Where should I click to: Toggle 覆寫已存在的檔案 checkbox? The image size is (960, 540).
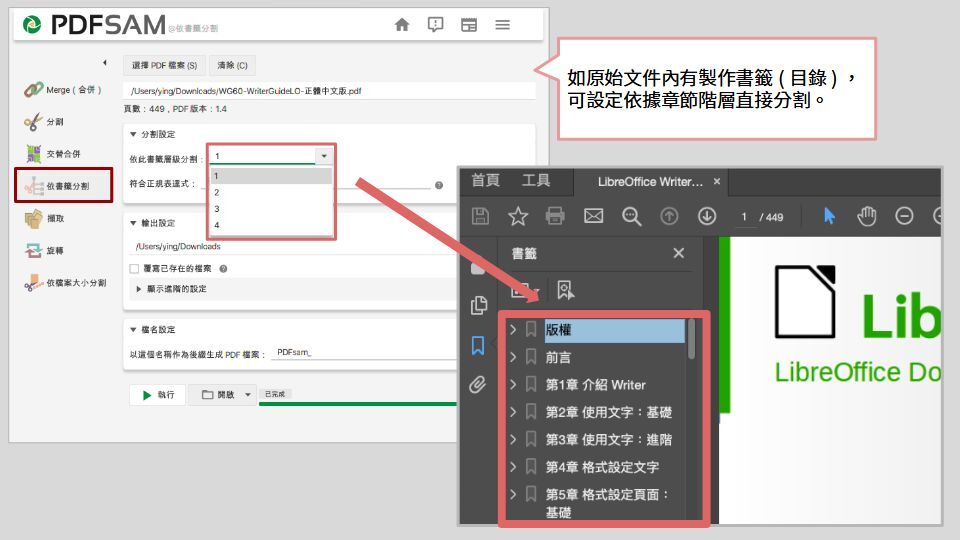coord(134,268)
